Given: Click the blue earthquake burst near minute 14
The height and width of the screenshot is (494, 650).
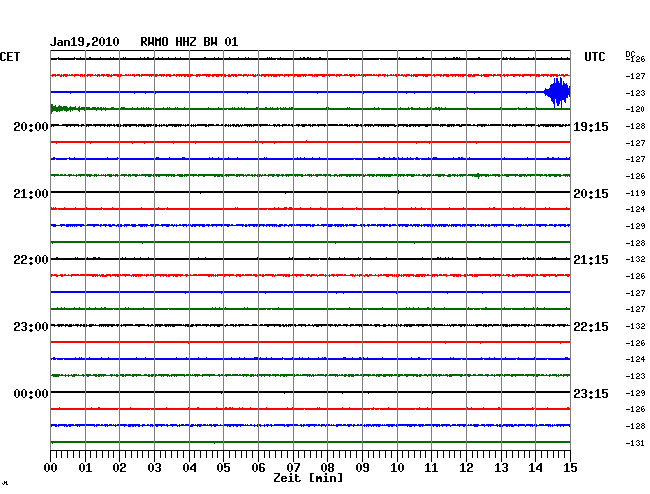Looking at the screenshot, I should tap(558, 92).
